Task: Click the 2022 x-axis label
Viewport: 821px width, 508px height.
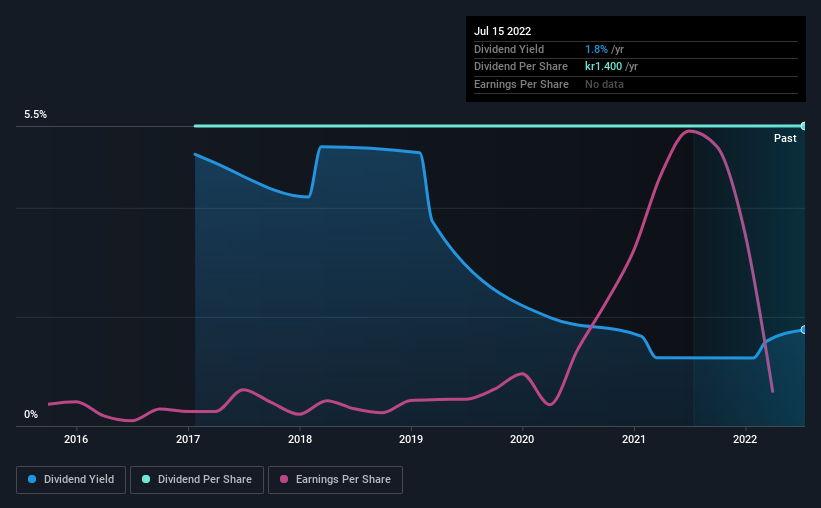Action: coord(745,439)
